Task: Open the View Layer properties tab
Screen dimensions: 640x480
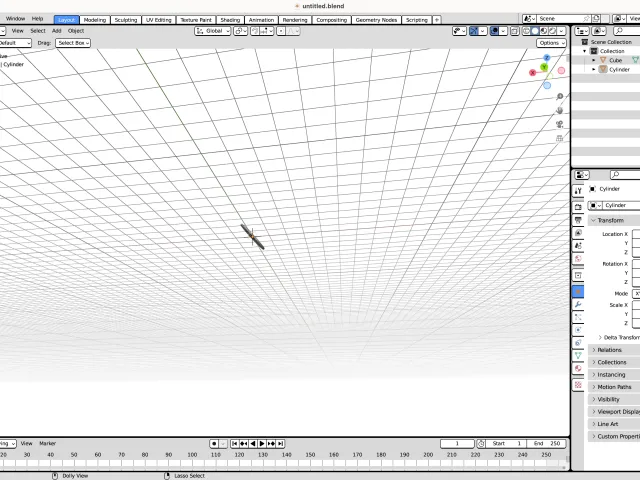Action: click(x=578, y=233)
